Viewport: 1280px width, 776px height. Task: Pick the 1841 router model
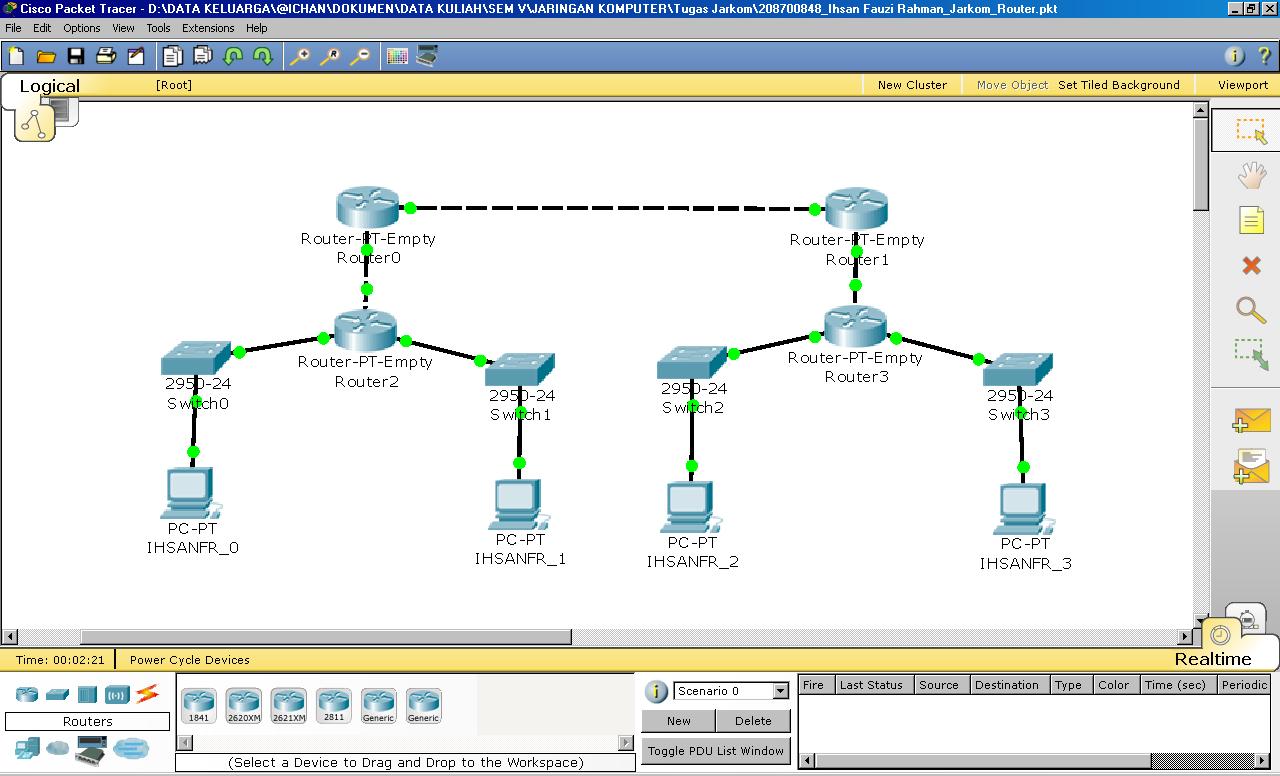(x=199, y=705)
